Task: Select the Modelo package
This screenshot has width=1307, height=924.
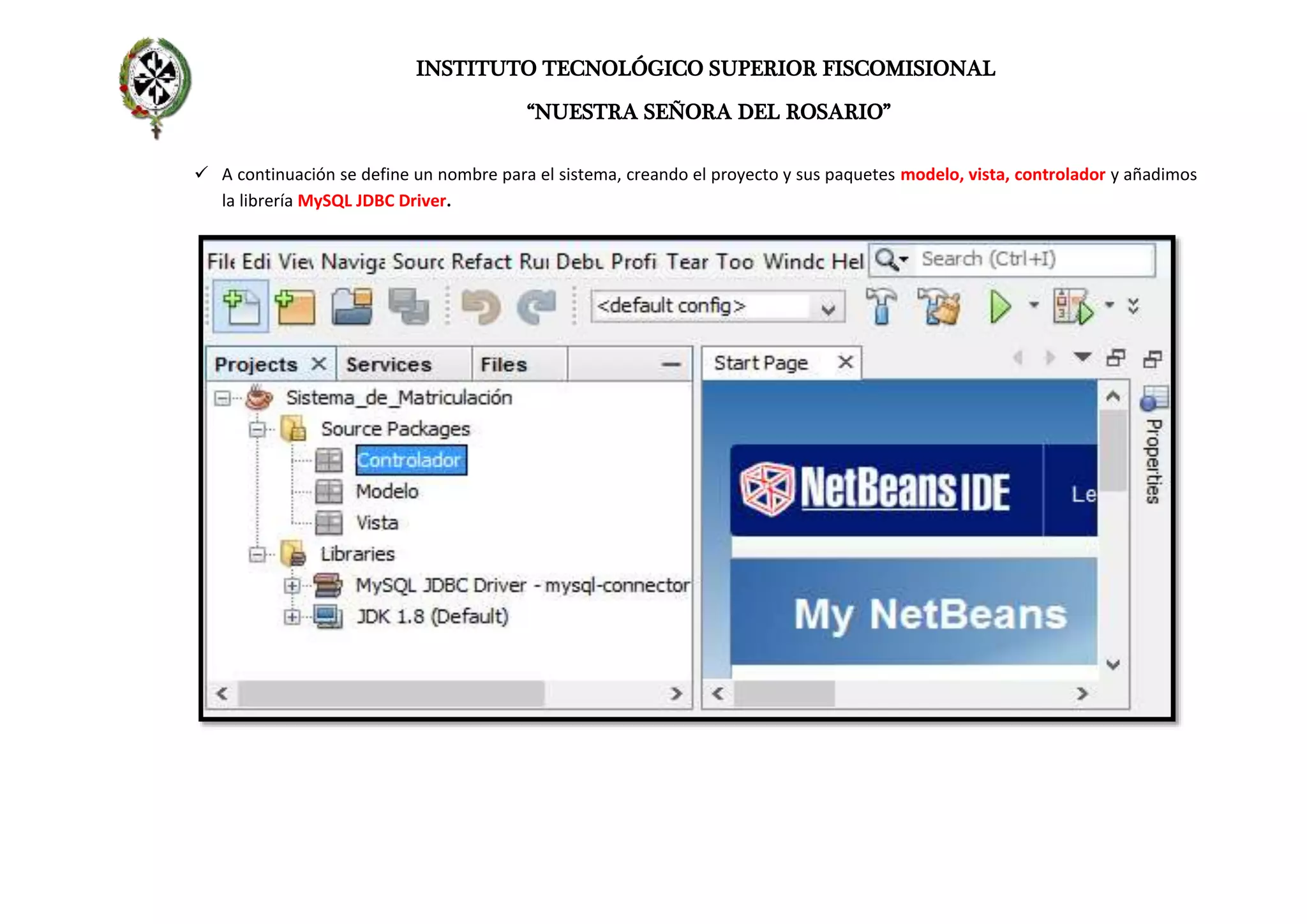Action: 387,491
